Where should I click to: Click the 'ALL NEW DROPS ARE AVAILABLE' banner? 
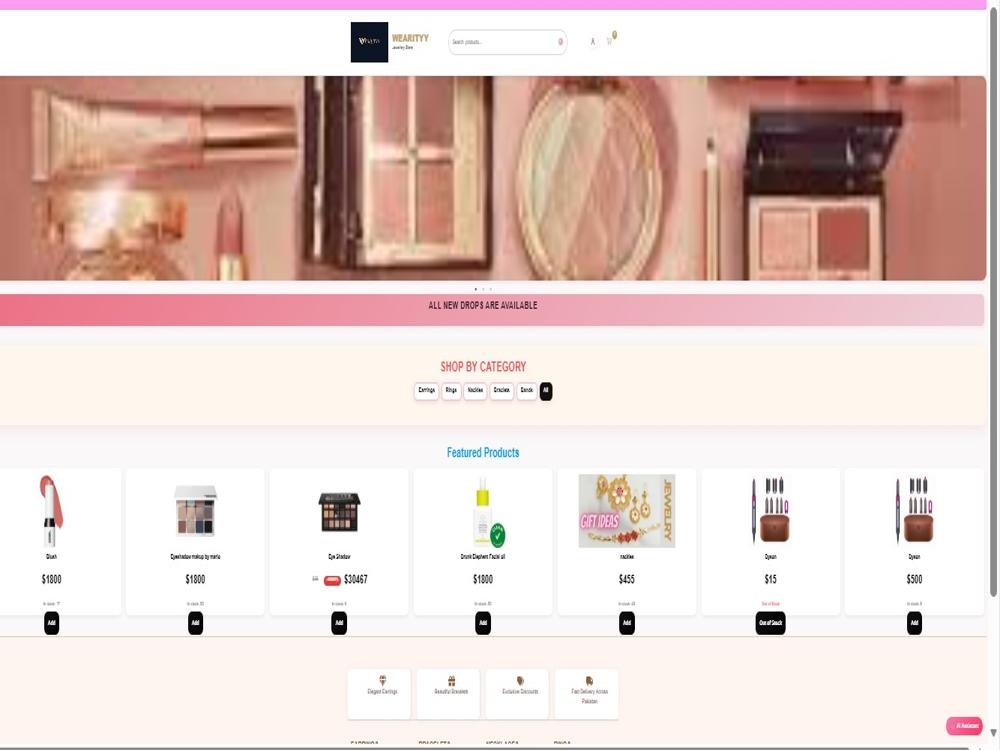coord(492,310)
